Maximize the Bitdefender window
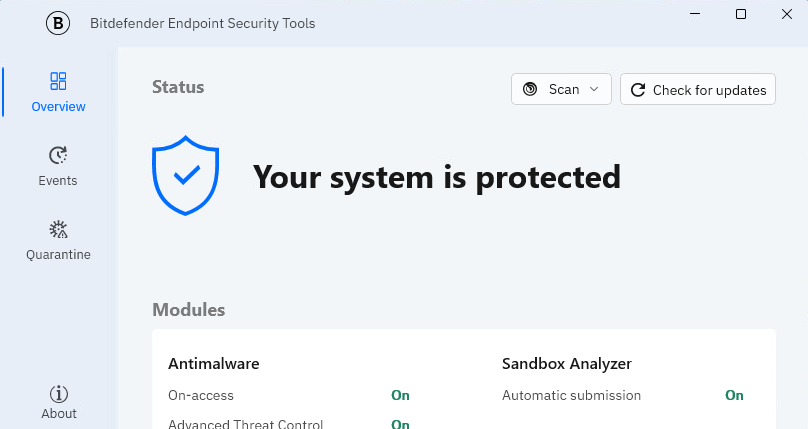The height and width of the screenshot is (429, 808). coord(741,14)
